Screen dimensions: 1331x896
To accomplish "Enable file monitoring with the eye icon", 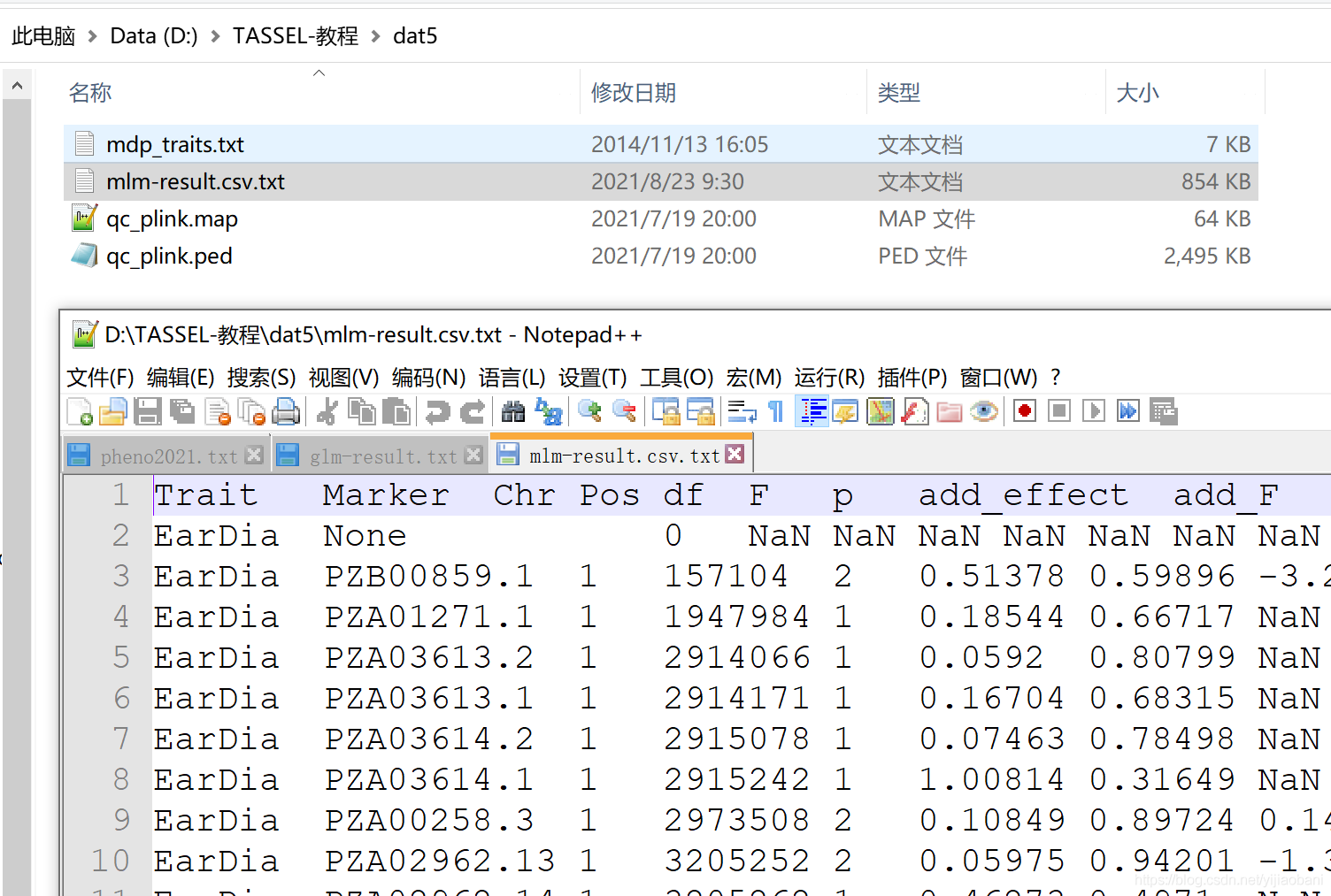I will coord(983,410).
